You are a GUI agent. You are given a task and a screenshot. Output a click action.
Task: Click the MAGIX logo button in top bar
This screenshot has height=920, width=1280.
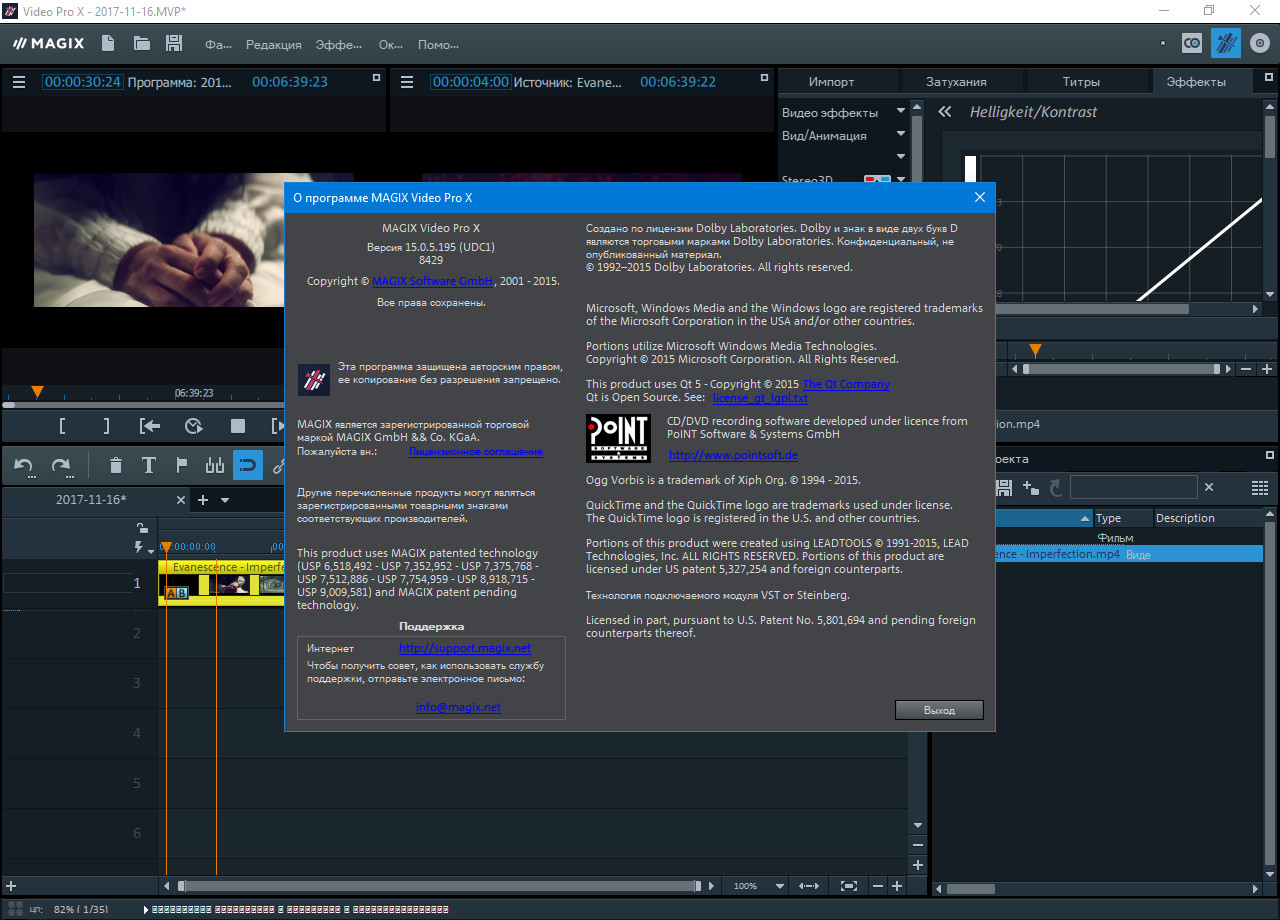48,43
